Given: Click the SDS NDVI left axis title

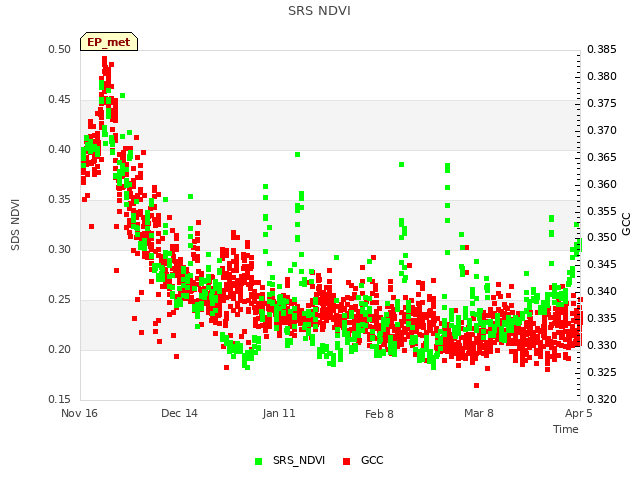Looking at the screenshot, I should (x=15, y=224).
